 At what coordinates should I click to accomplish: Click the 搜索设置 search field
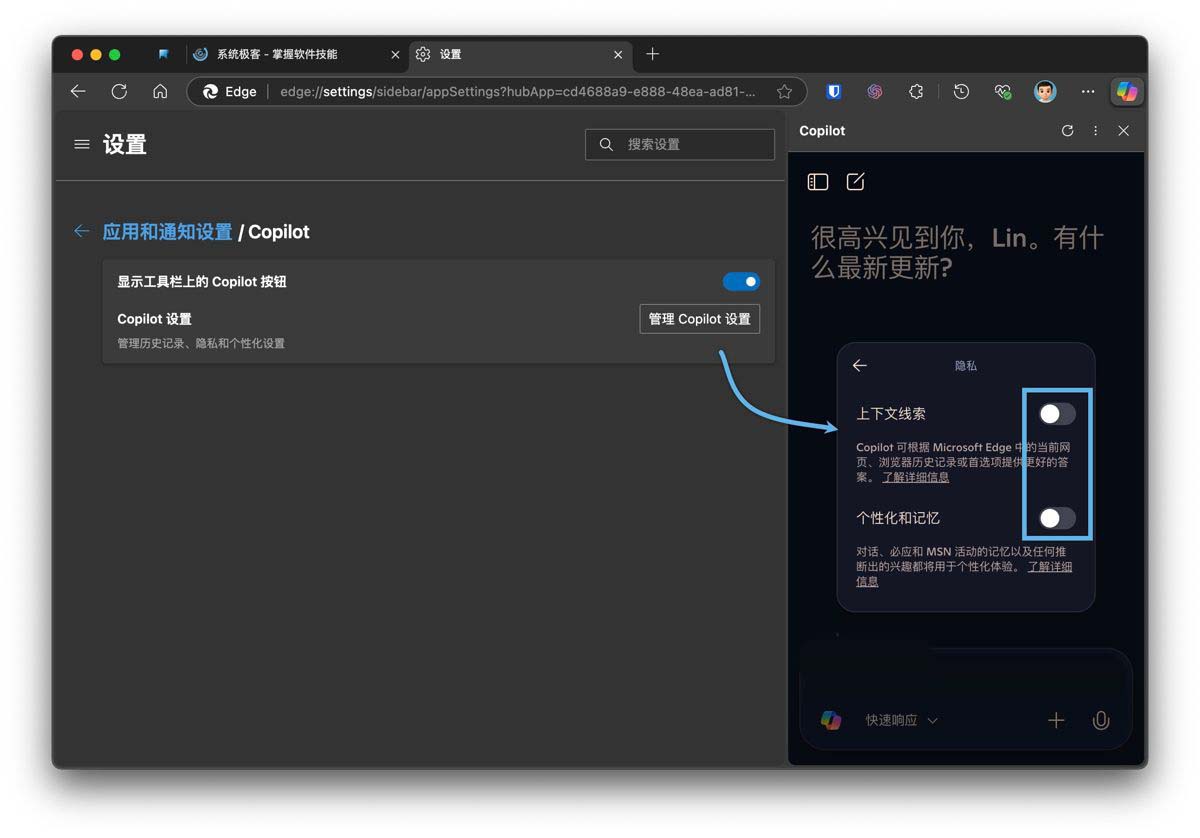[x=680, y=145]
